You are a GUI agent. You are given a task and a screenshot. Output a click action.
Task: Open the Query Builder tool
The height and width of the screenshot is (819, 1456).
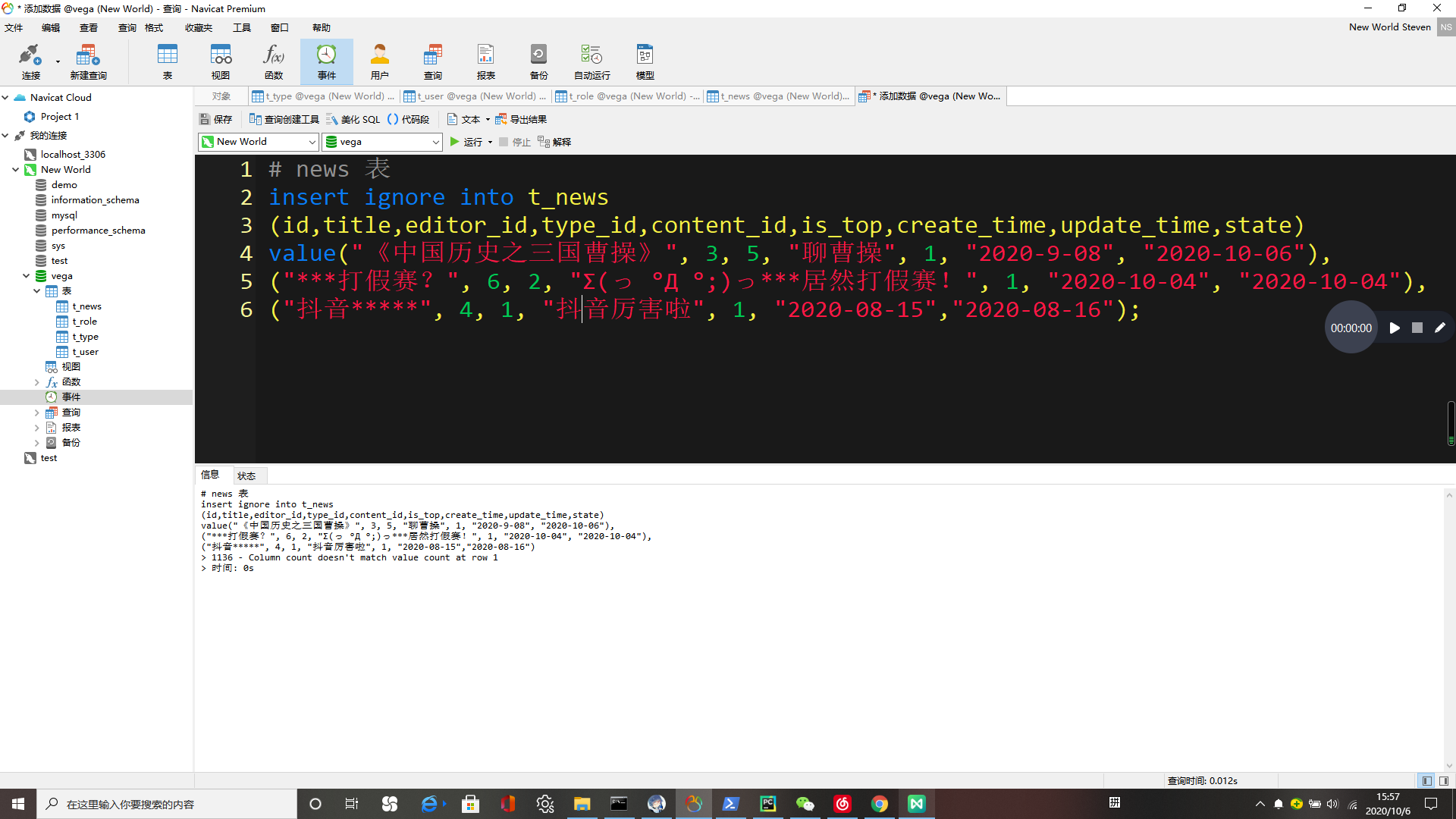click(x=283, y=119)
